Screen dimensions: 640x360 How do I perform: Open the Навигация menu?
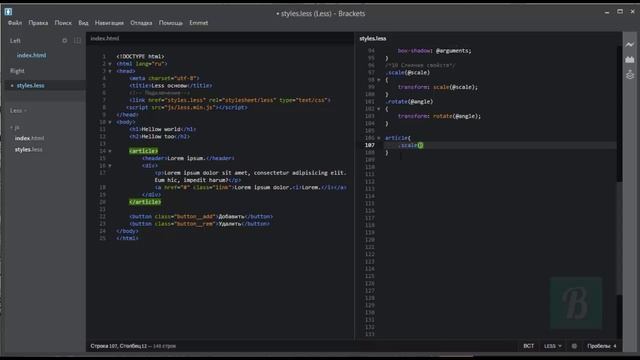click(x=109, y=23)
